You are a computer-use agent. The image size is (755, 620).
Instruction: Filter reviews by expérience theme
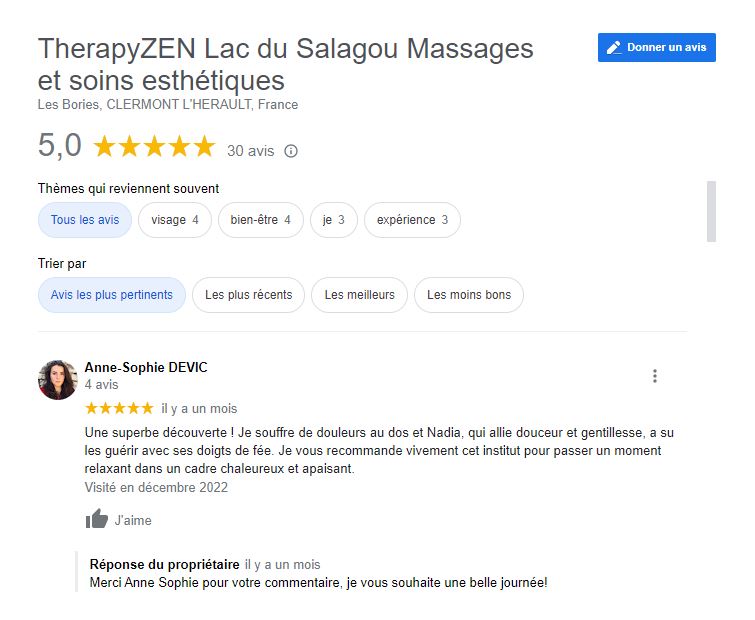412,220
